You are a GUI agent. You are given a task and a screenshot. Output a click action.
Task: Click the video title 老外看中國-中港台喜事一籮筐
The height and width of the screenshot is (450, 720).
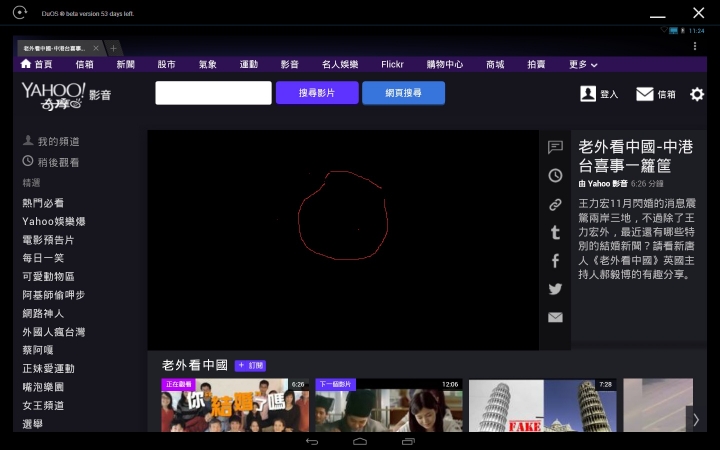636,156
